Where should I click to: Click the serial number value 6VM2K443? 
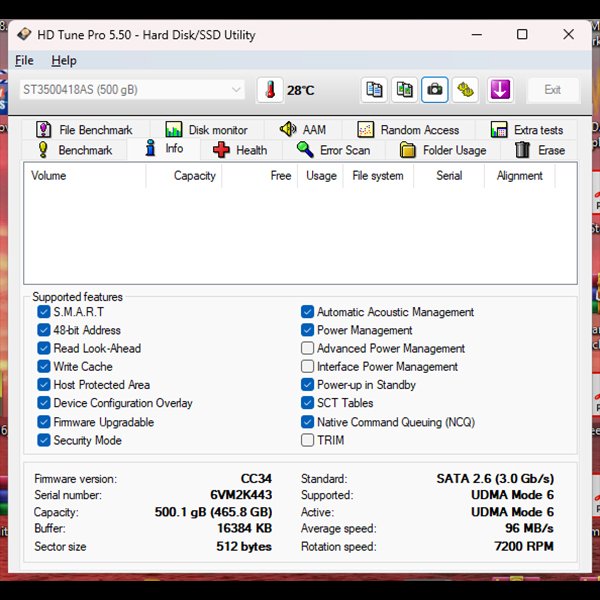coord(241,495)
